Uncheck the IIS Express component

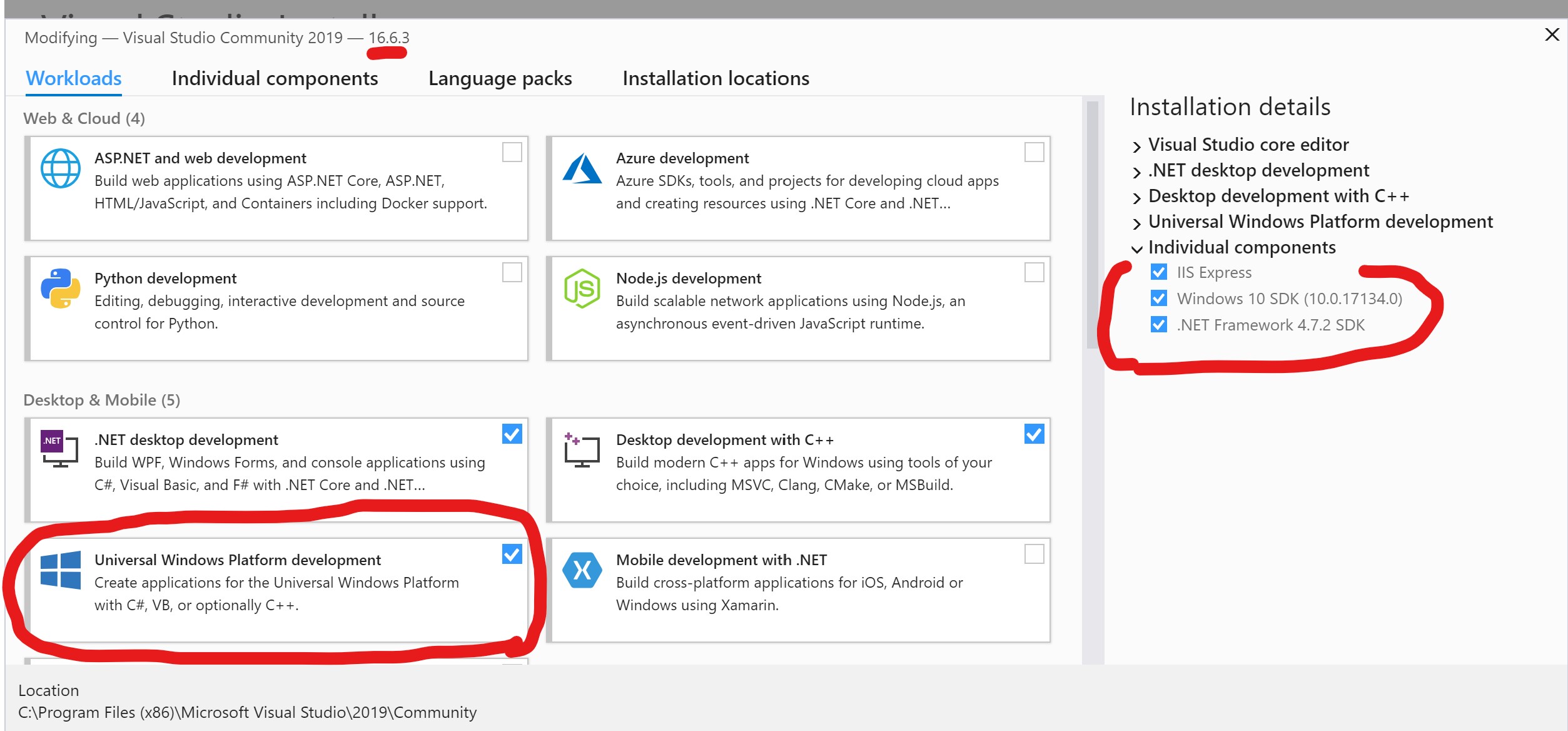(x=1158, y=272)
